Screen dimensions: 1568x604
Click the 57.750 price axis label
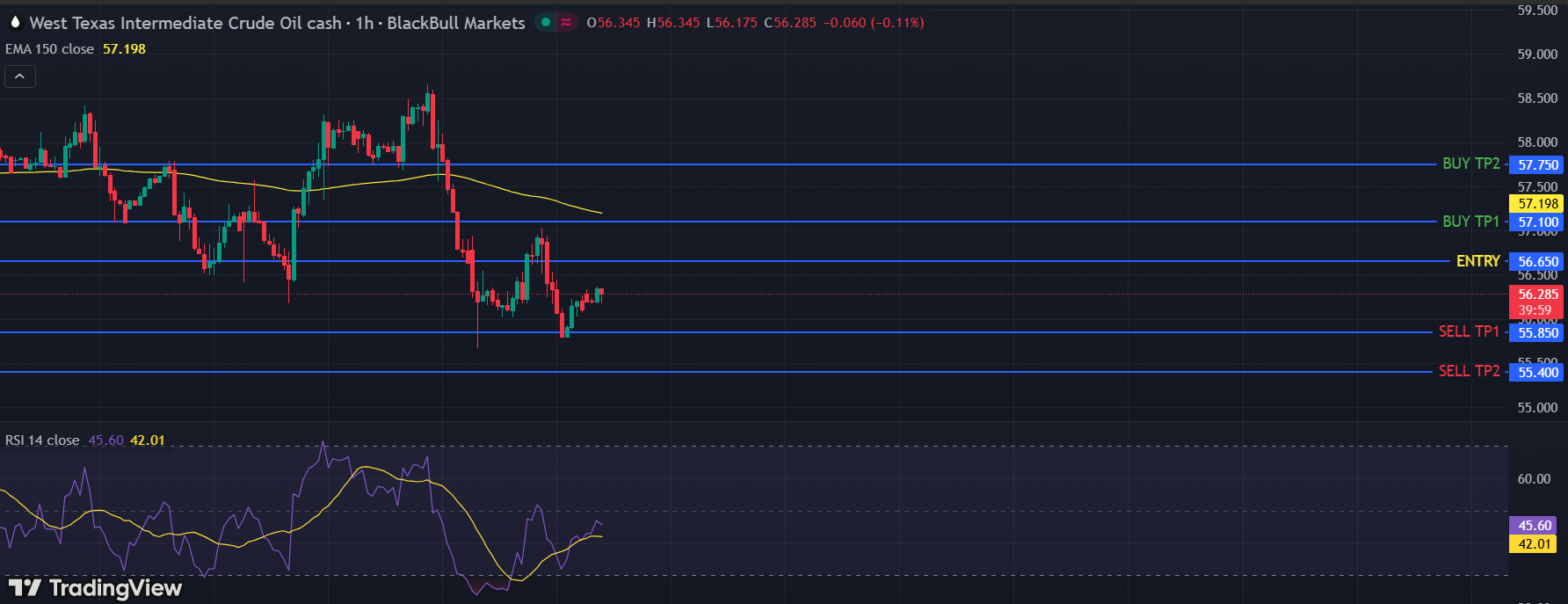pos(1537,164)
